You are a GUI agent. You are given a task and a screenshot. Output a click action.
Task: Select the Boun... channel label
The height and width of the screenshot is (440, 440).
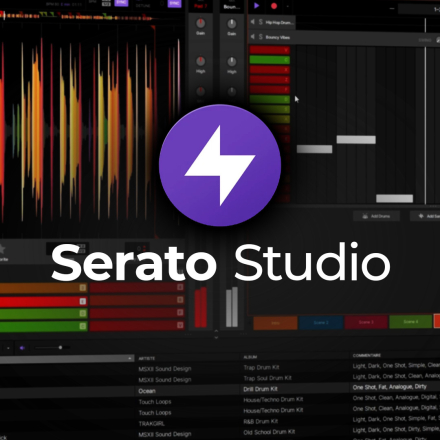(232, 6)
